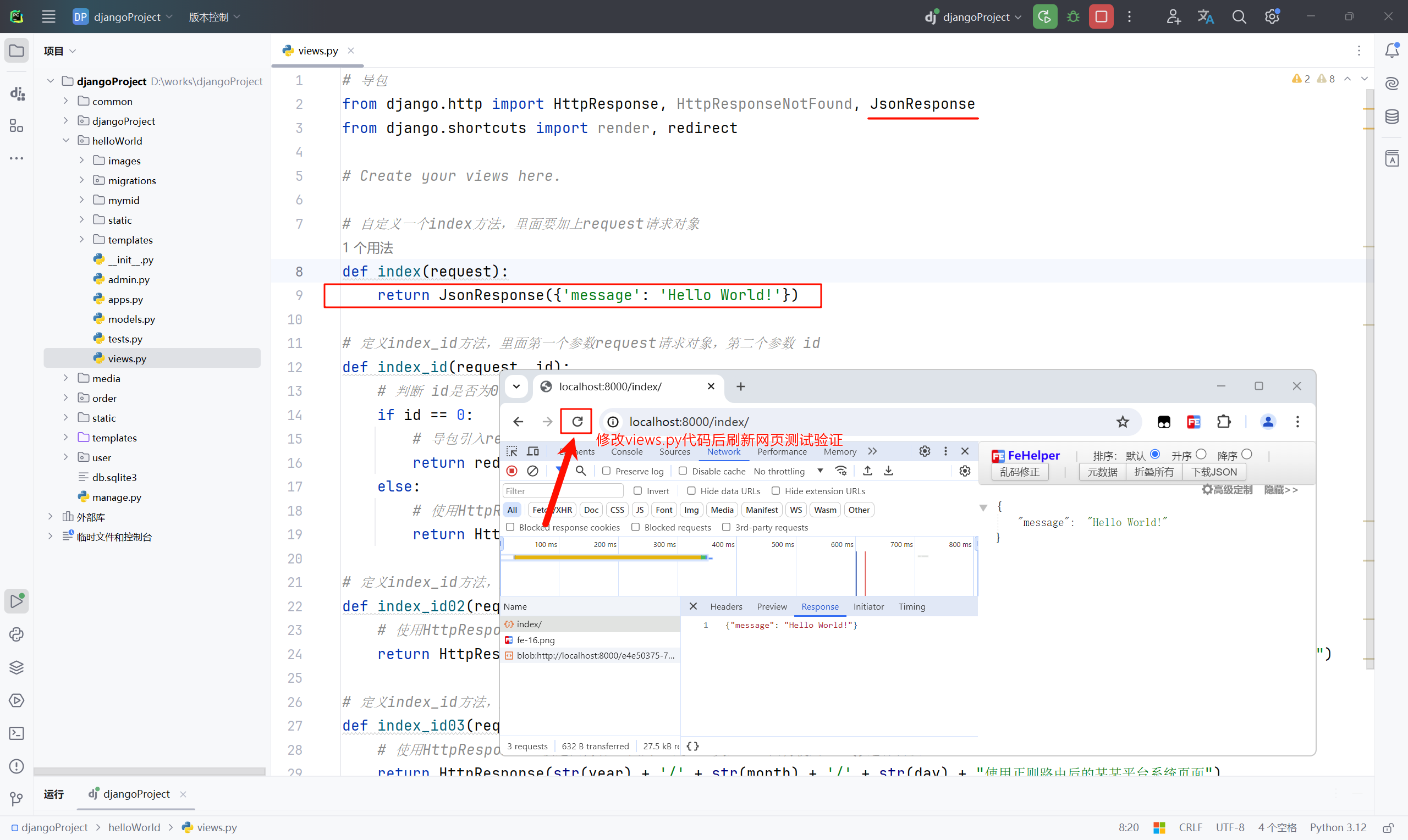Reload the localhost page in browser
The image size is (1408, 840).
576,421
